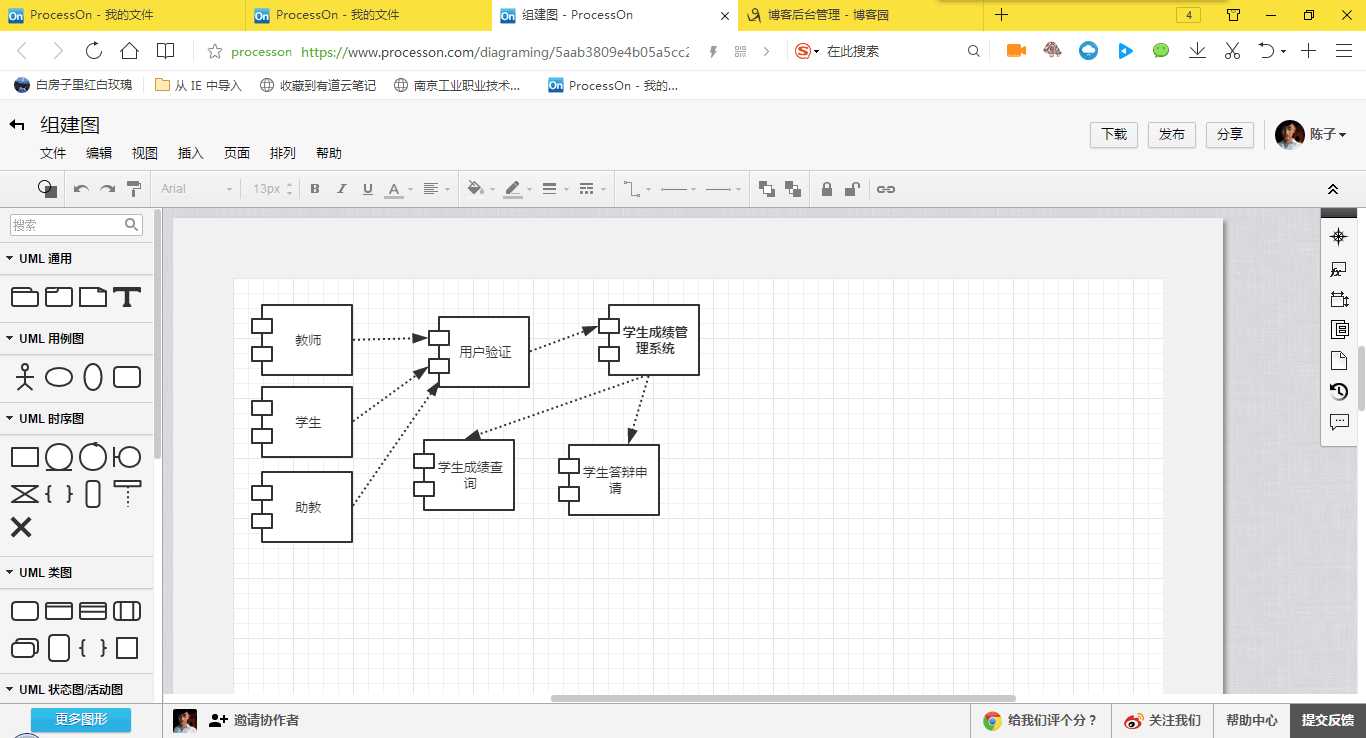Insert a link with chain icon
The width and height of the screenshot is (1366, 738).
pos(886,189)
